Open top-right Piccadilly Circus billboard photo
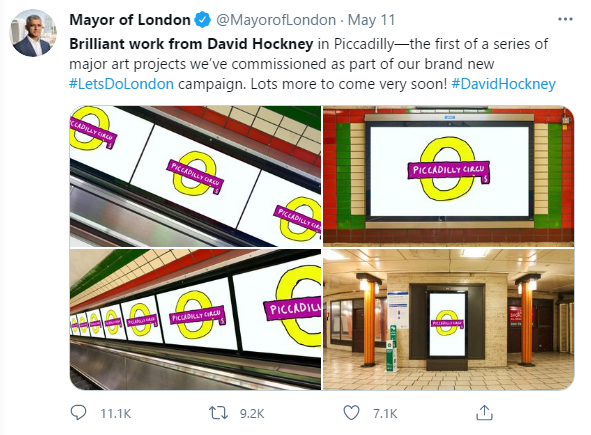Screen dimensions: 591x435 pyautogui.click(x=449, y=176)
